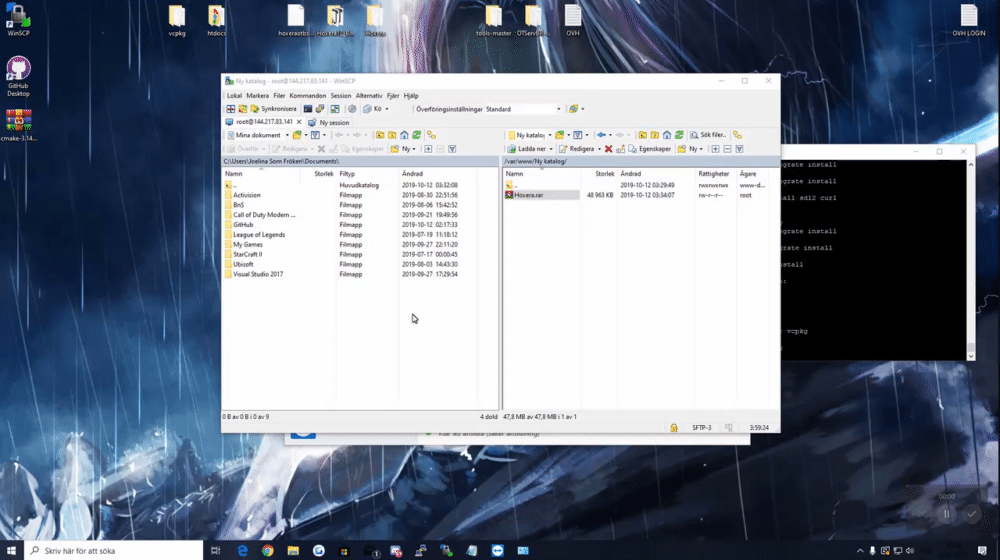Open Lokal menu
This screenshot has height=560, width=1000.
[234, 96]
